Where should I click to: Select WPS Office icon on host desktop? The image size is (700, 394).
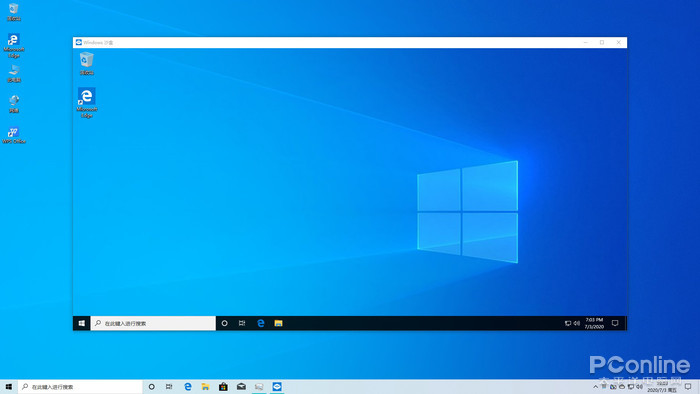(14, 135)
